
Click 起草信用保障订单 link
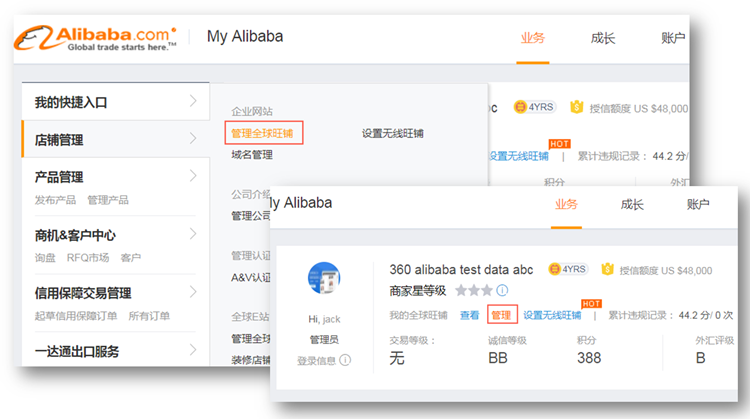click(x=76, y=316)
